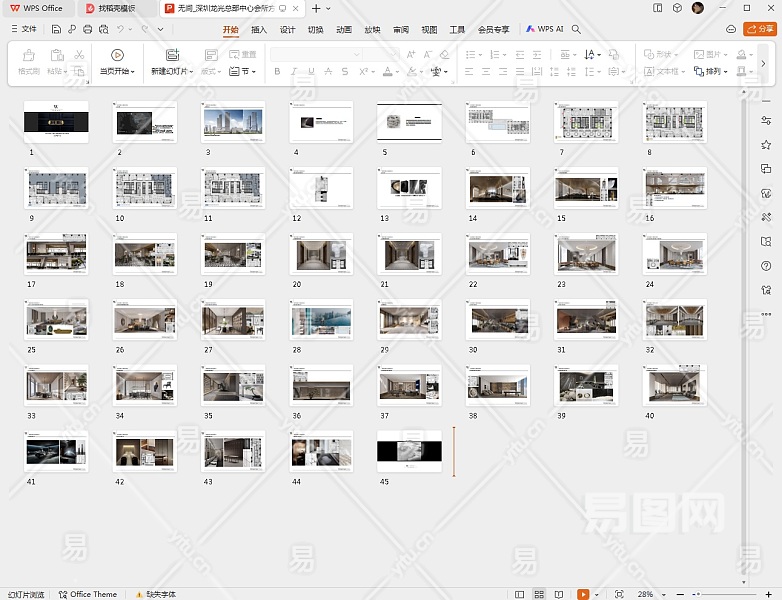
Task: Select slide thumbnail number 28
Action: (322, 319)
